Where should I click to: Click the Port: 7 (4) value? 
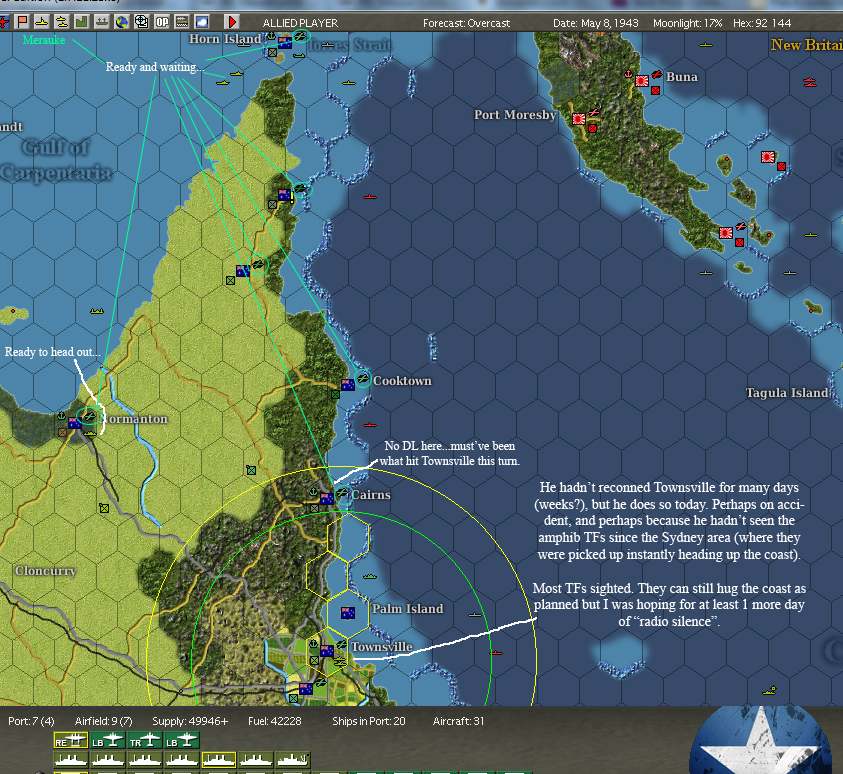tap(31, 721)
